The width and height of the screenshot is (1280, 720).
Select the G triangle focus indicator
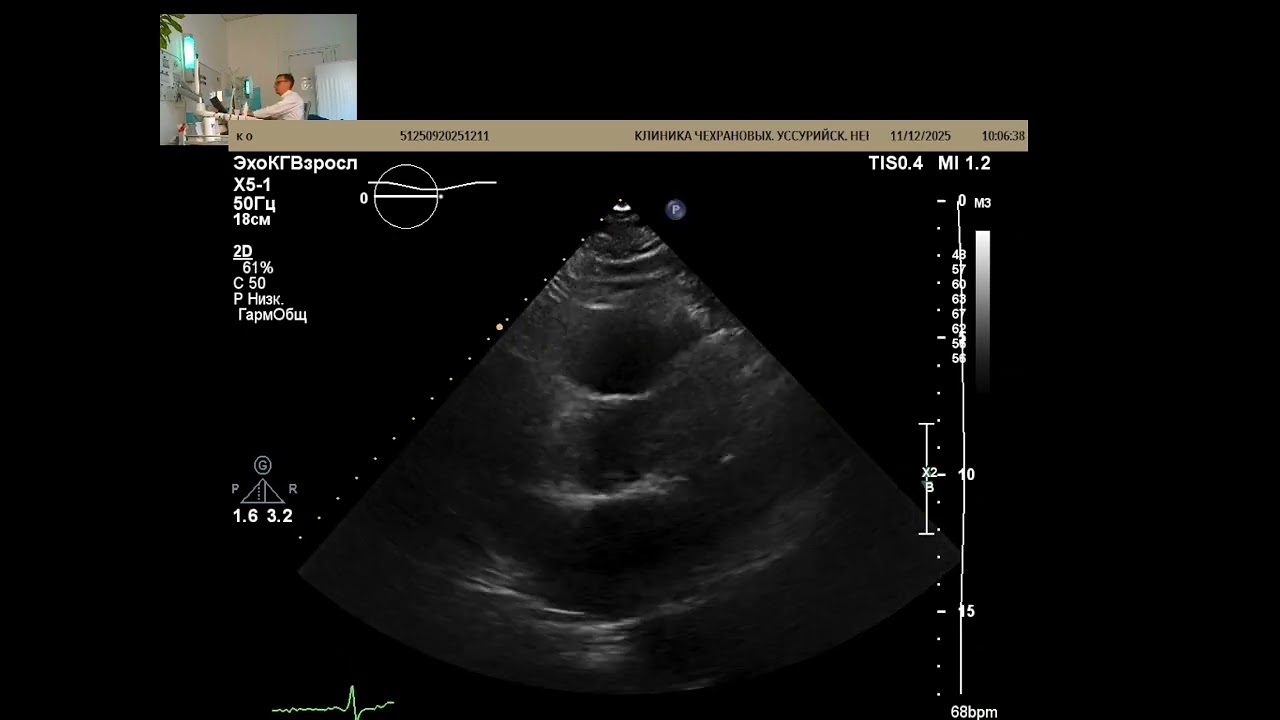click(x=263, y=482)
